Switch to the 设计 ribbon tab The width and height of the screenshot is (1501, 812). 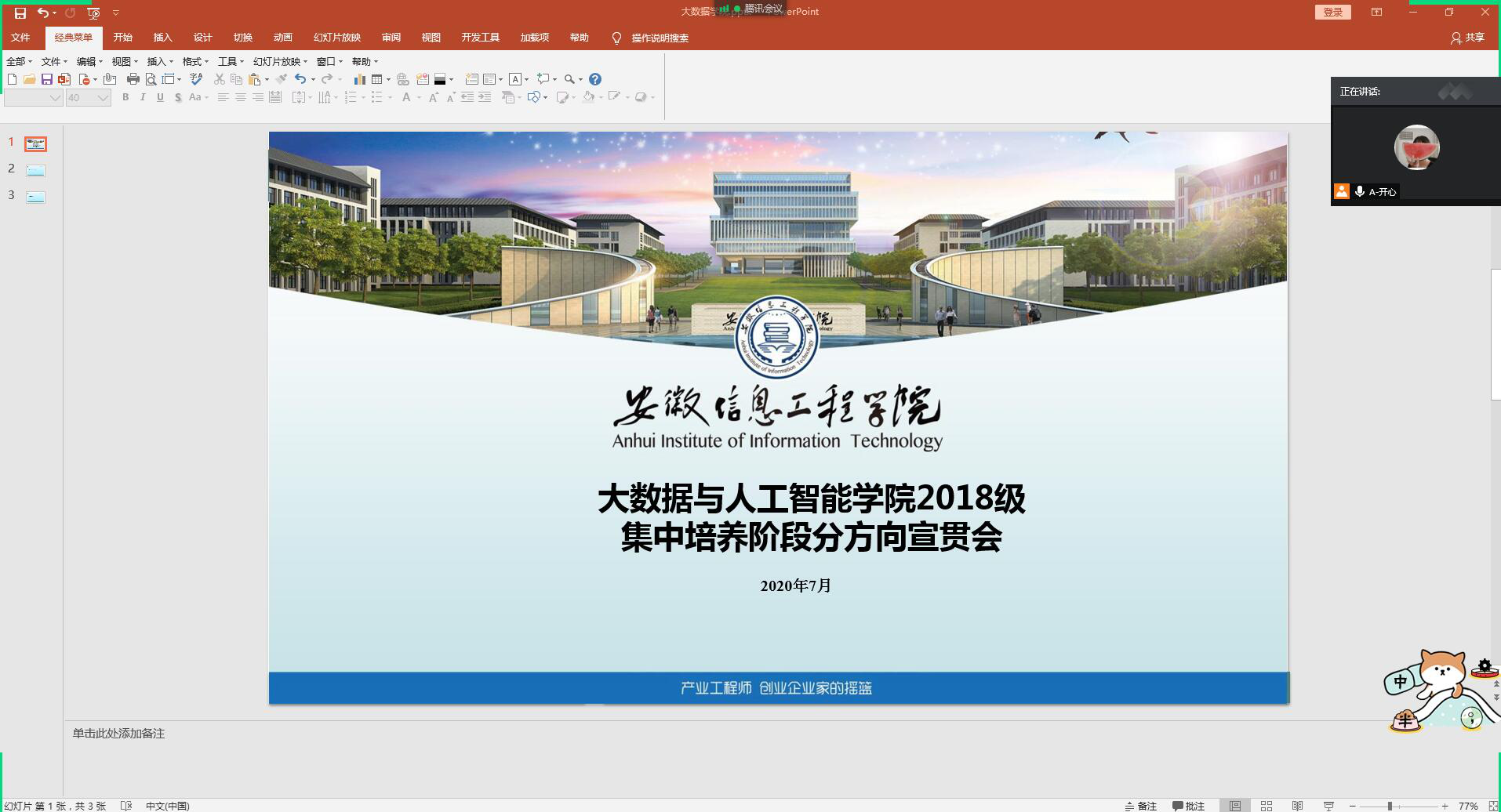pos(202,38)
